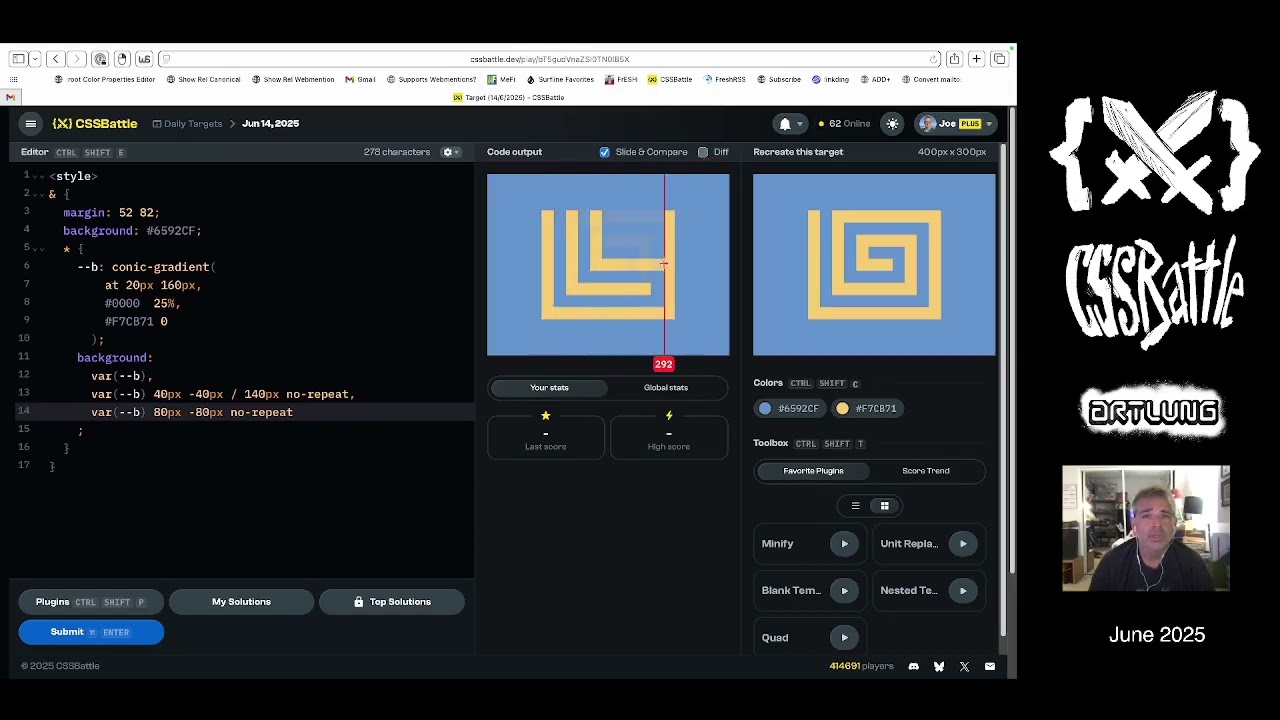Open the CSSBattle bookmark in favorites bar
Viewport: 1280px width, 720px height.
(x=670, y=80)
